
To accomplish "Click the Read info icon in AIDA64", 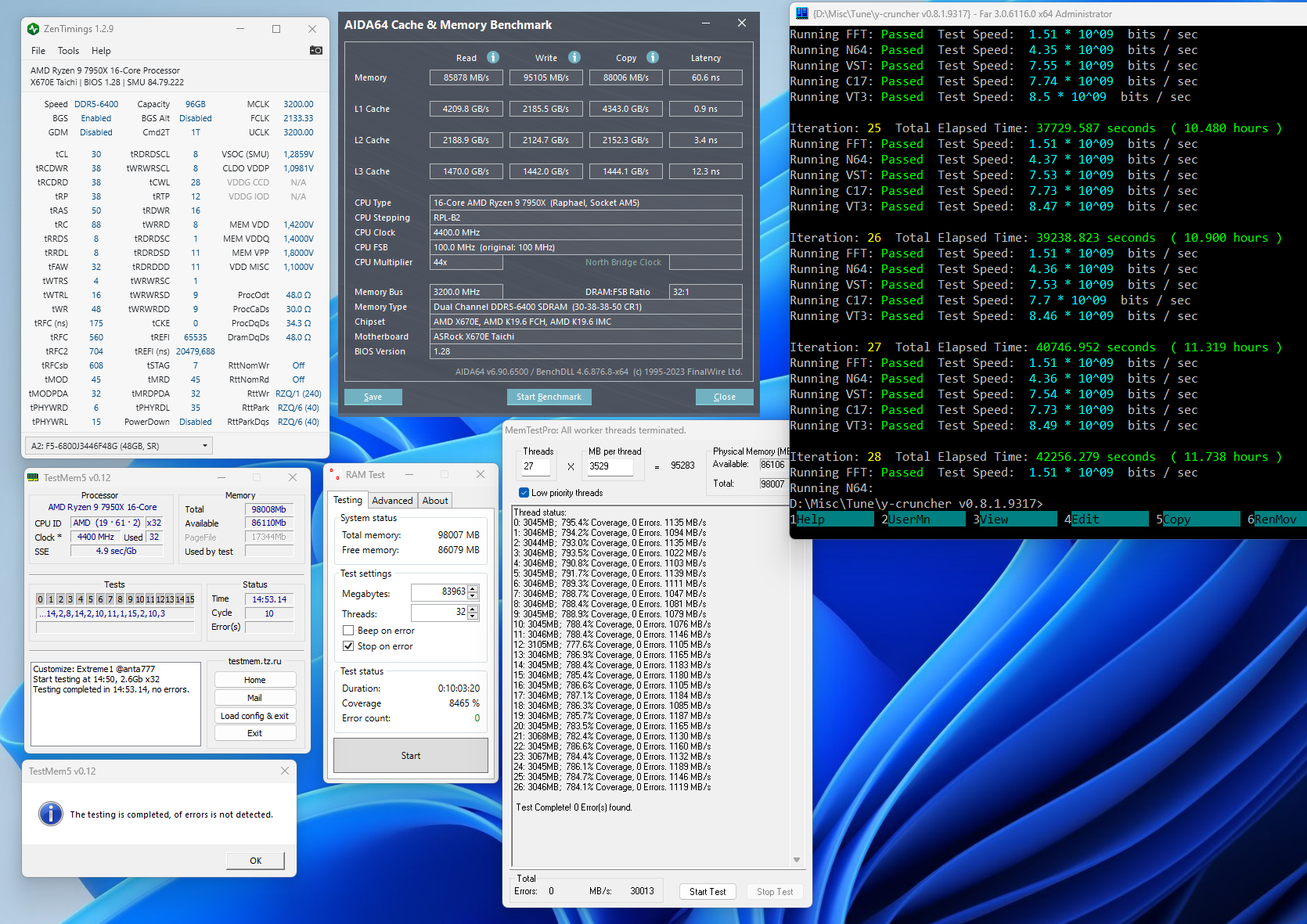I will tap(493, 57).
